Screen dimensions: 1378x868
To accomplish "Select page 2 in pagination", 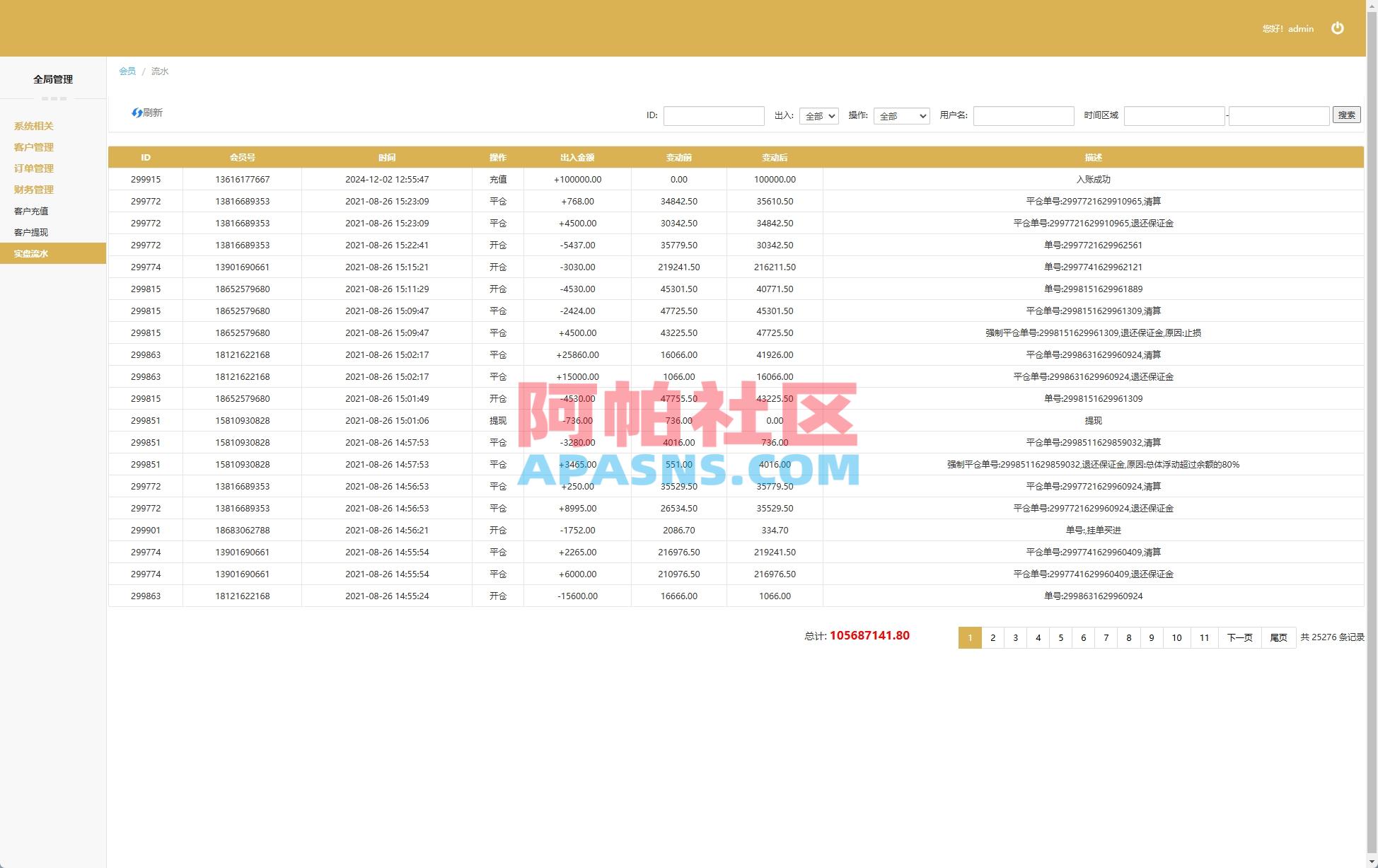I will [992, 637].
